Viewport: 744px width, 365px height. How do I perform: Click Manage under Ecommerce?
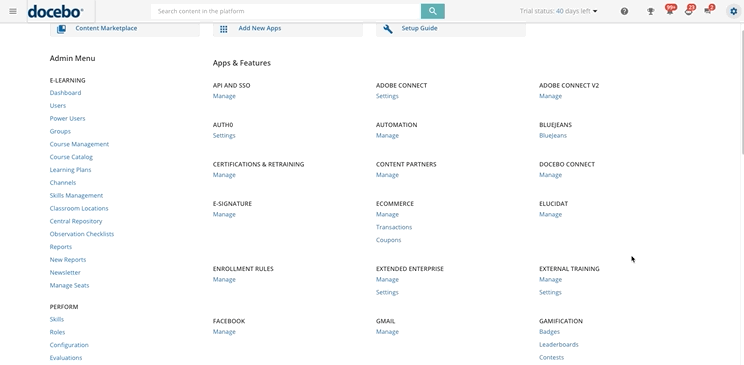click(x=387, y=214)
